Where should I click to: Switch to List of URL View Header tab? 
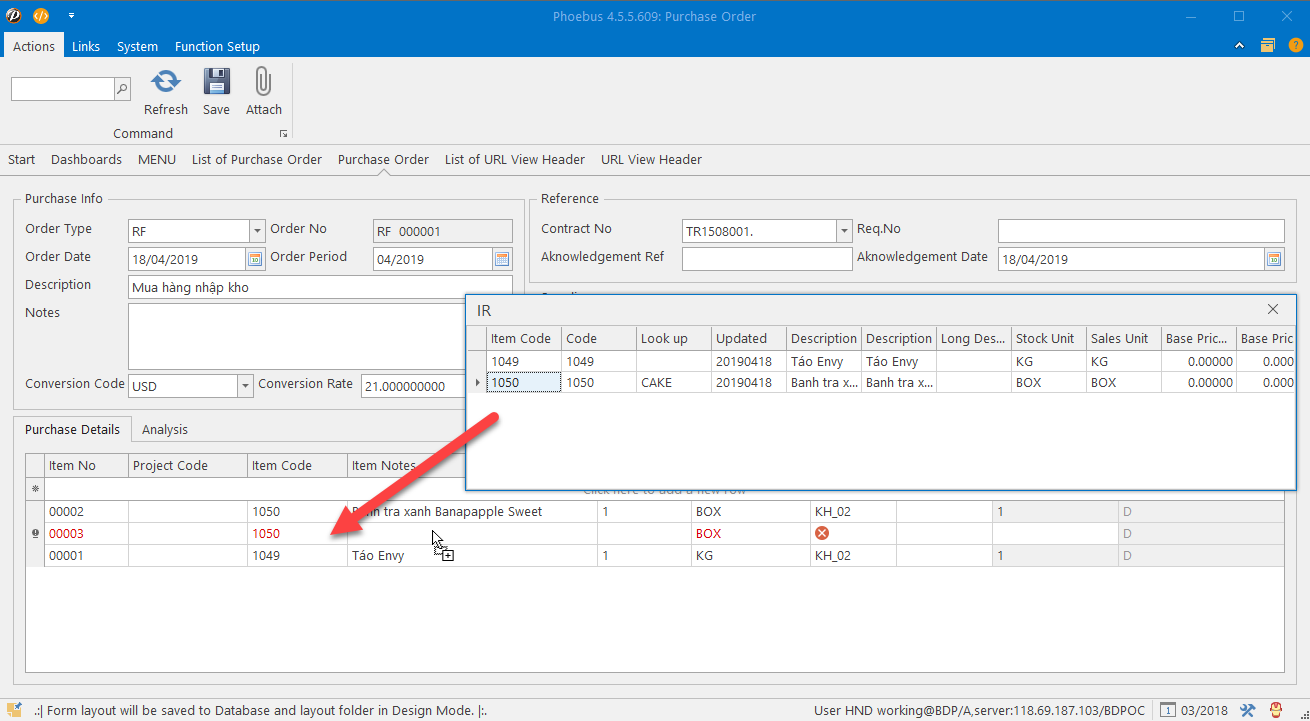pos(515,159)
